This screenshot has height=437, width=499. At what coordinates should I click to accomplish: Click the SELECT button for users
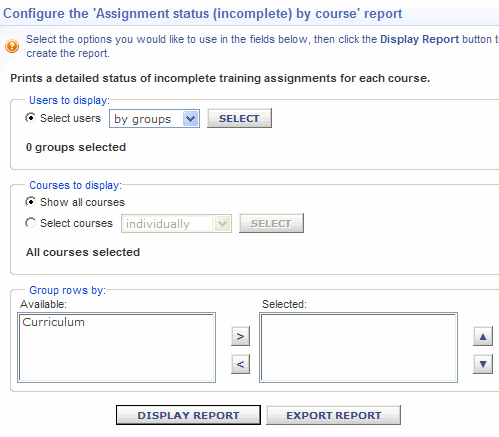click(239, 118)
